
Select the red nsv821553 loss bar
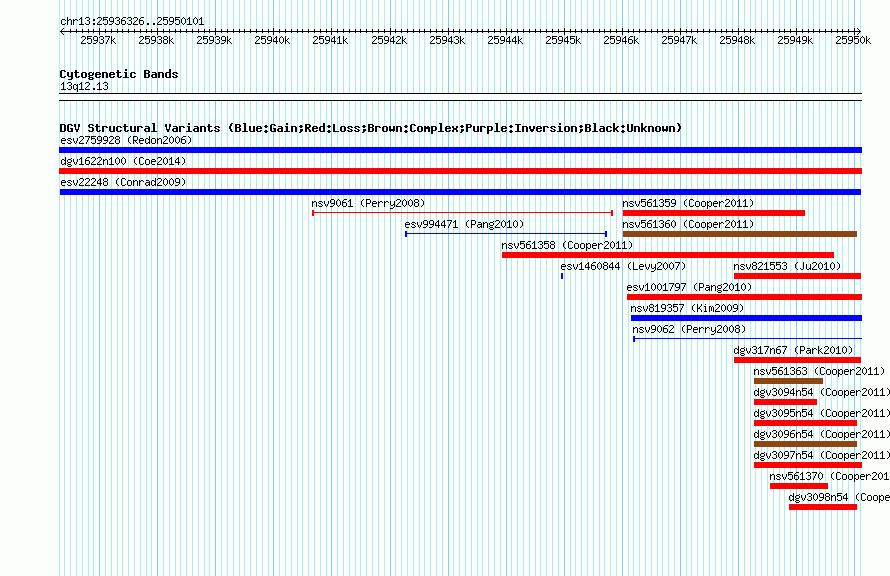coord(797,276)
